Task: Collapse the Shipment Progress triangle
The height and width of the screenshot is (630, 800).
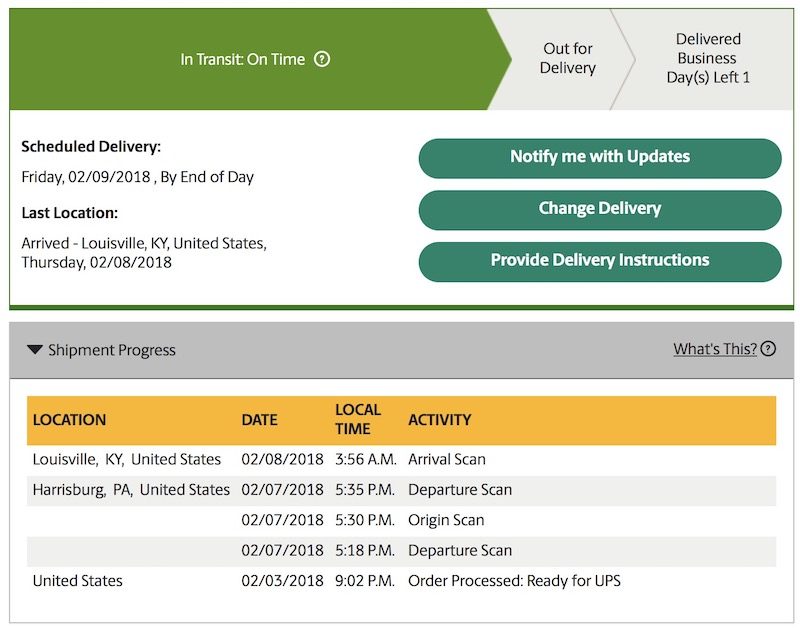Action: pyautogui.click(x=35, y=350)
